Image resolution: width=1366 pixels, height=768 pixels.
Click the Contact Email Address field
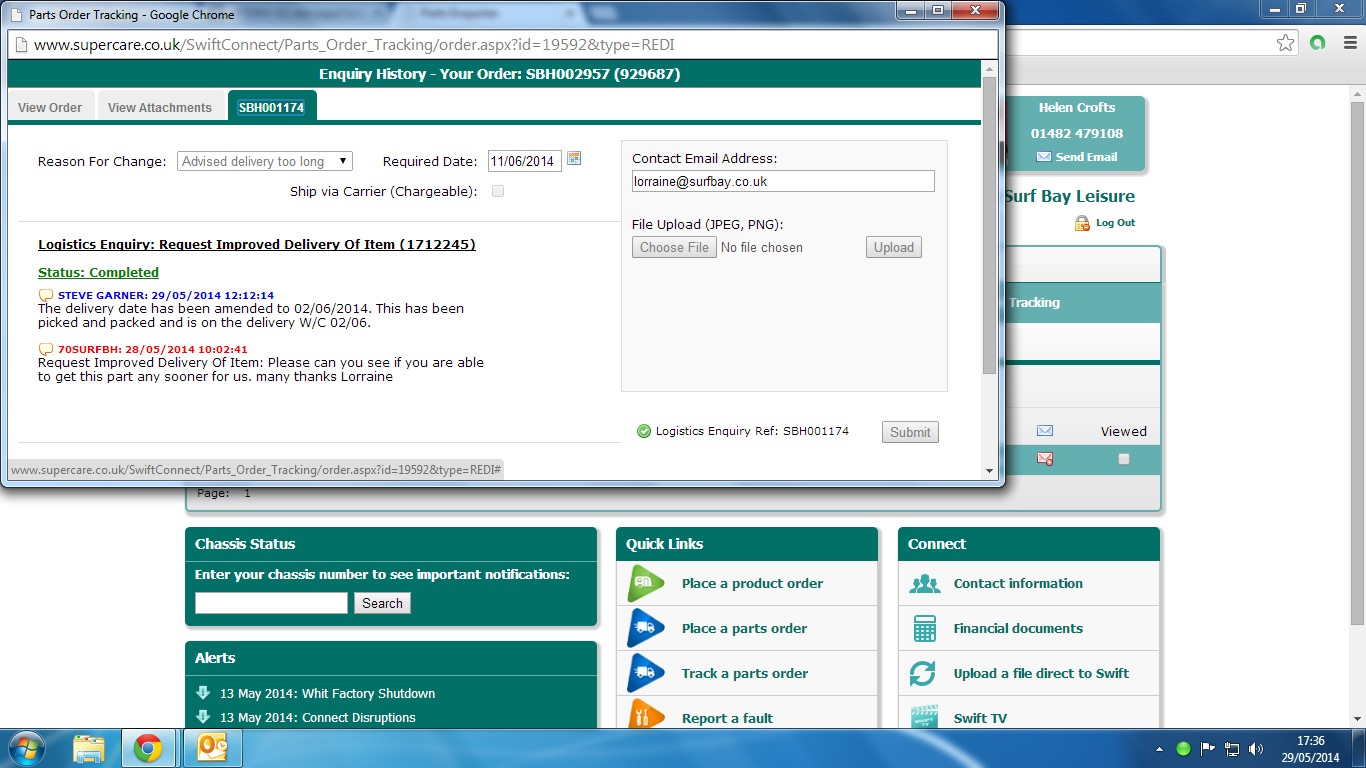coord(783,181)
